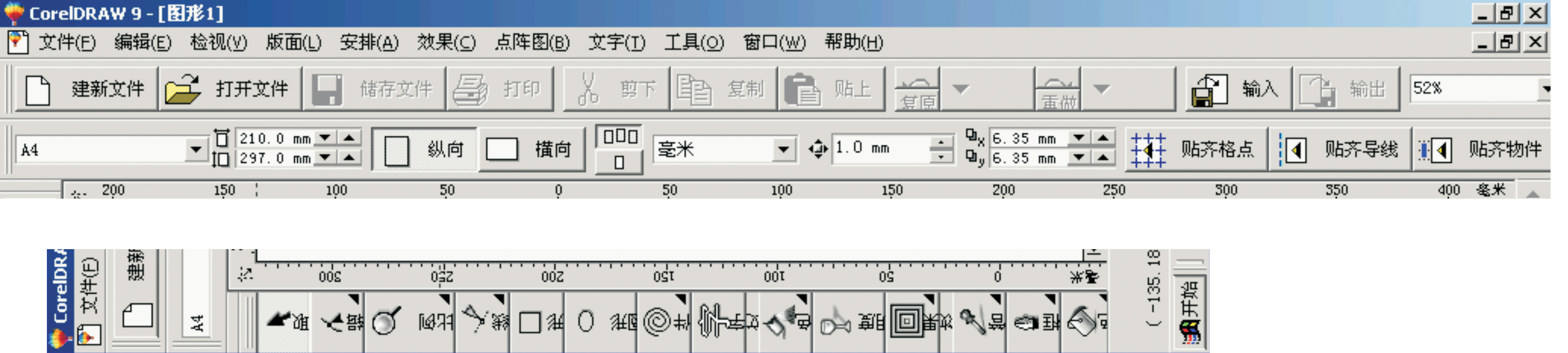Decrease page height 297.0 mm with down arrow
Viewport: 1568px width, 353px height.
(x=325, y=158)
